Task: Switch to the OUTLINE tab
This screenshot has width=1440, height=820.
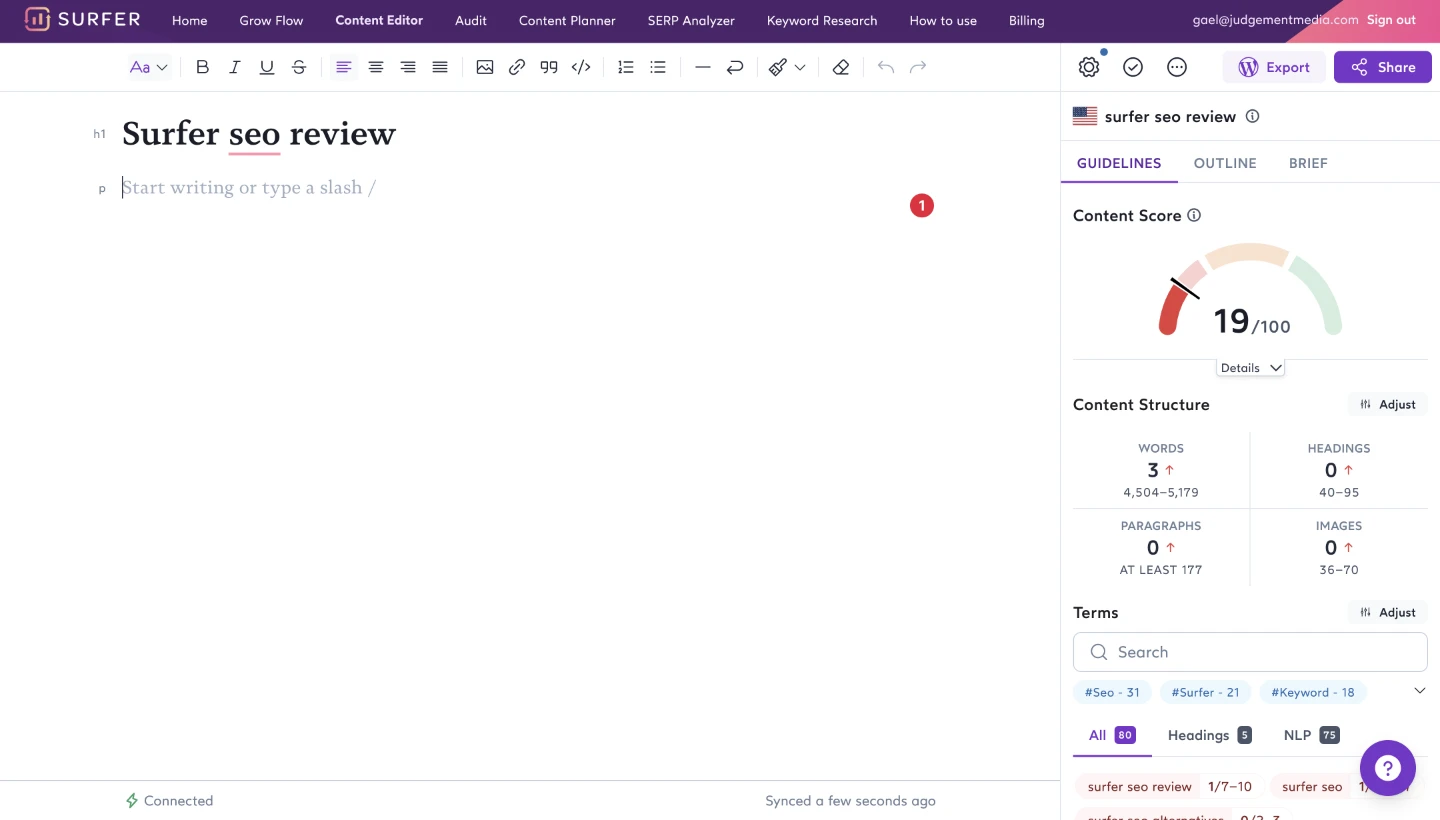Action: pyautogui.click(x=1225, y=163)
